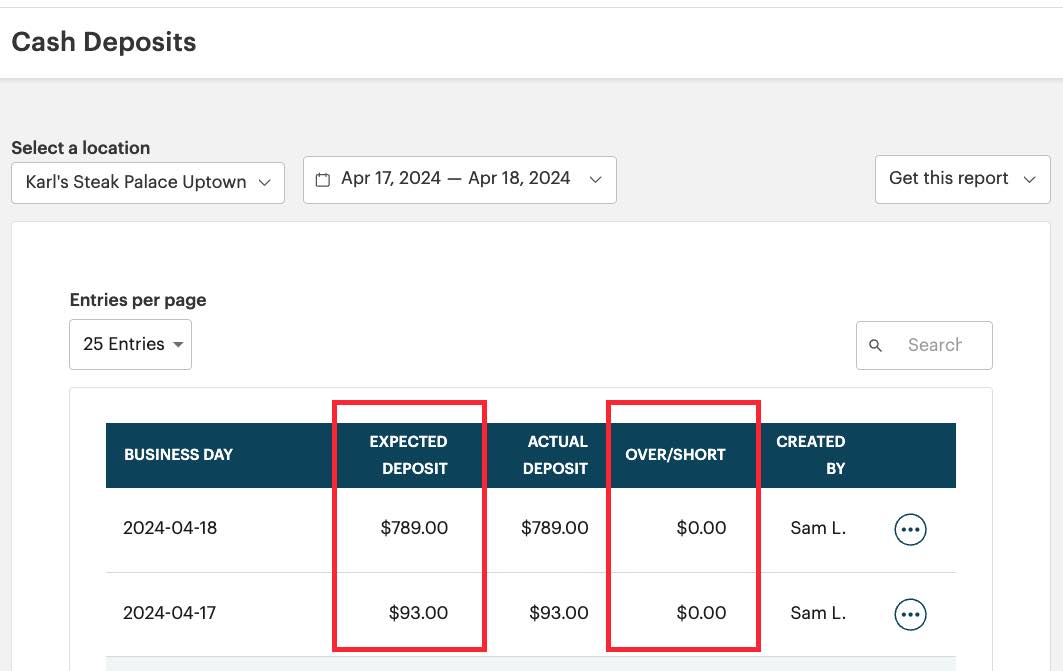Open the actions menu for the 2024-04-18 deposit
Image resolution: width=1063 pixels, height=671 pixels.
coord(910,529)
